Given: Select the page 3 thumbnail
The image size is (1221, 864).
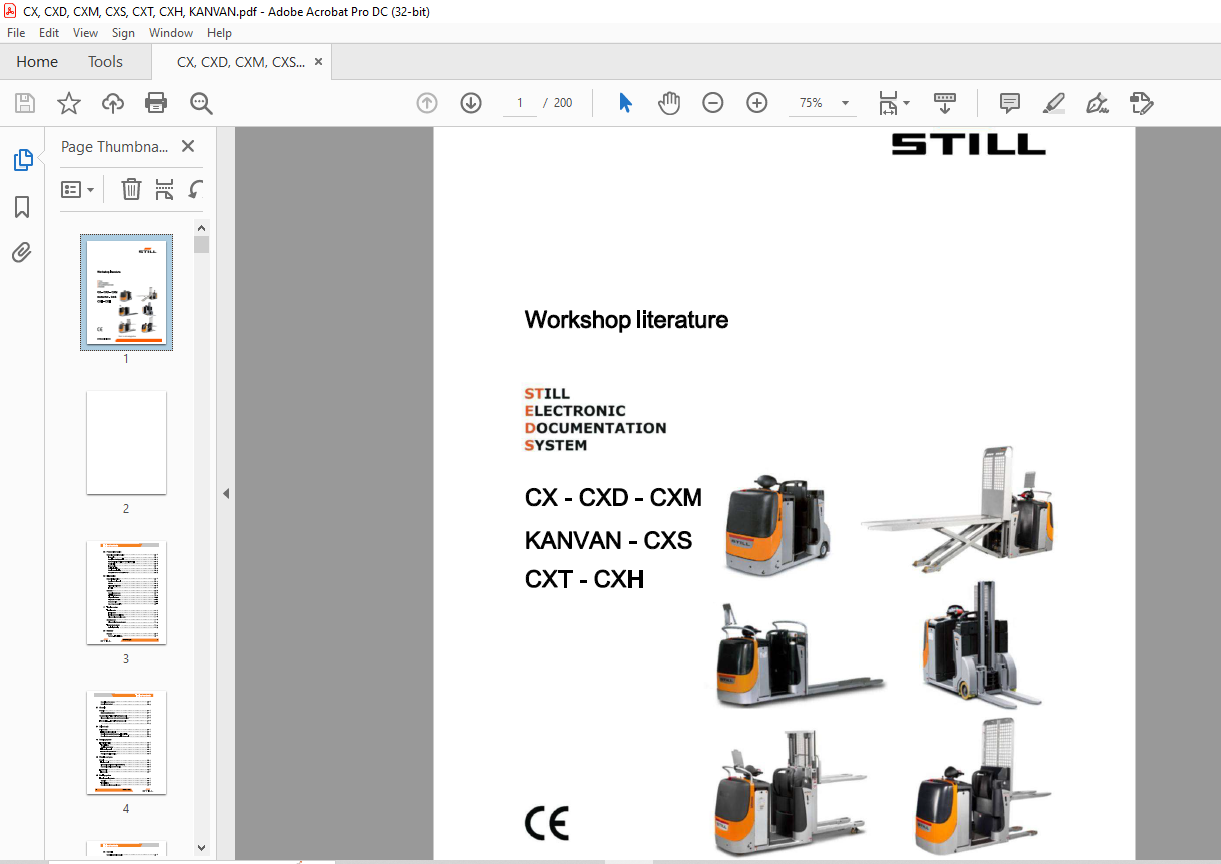Looking at the screenshot, I should 126,593.
